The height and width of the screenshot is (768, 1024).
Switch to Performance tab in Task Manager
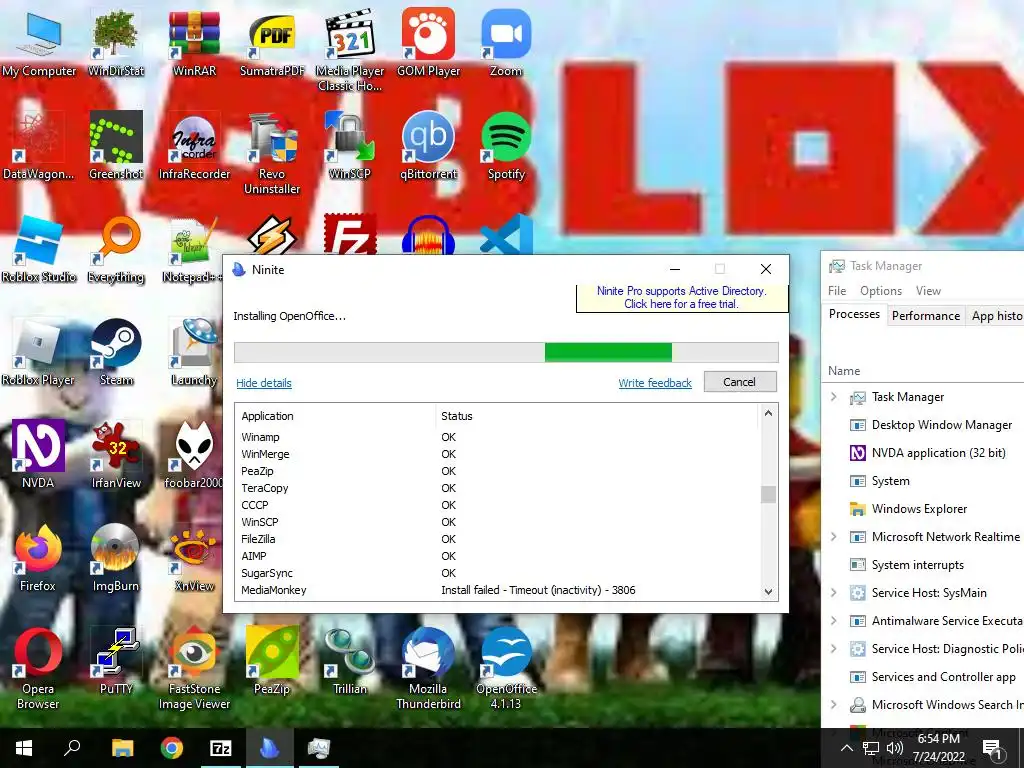pos(925,316)
